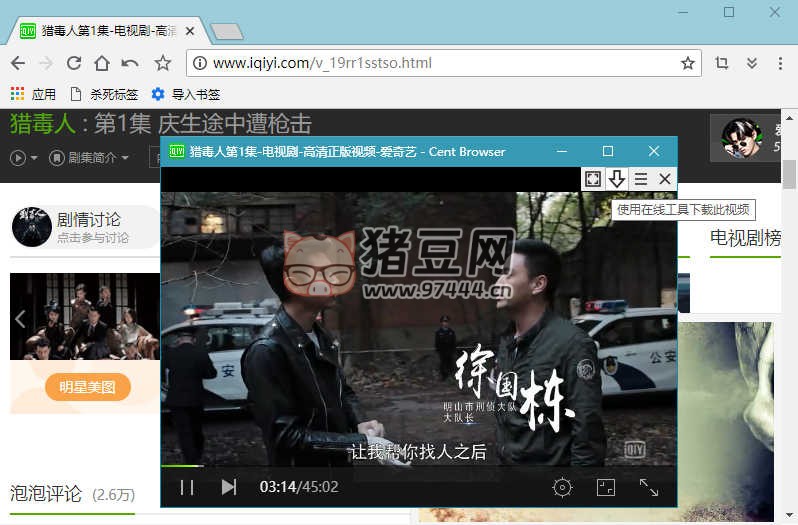Open the popup toolbar hamburger menu

pyautogui.click(x=641, y=179)
